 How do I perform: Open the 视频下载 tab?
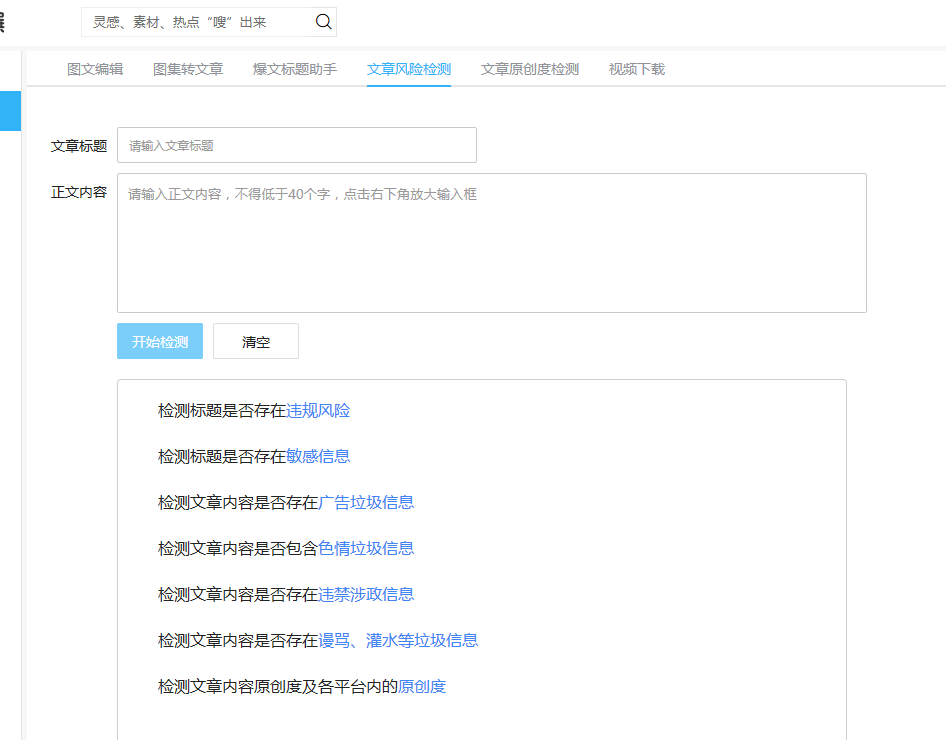pos(637,69)
